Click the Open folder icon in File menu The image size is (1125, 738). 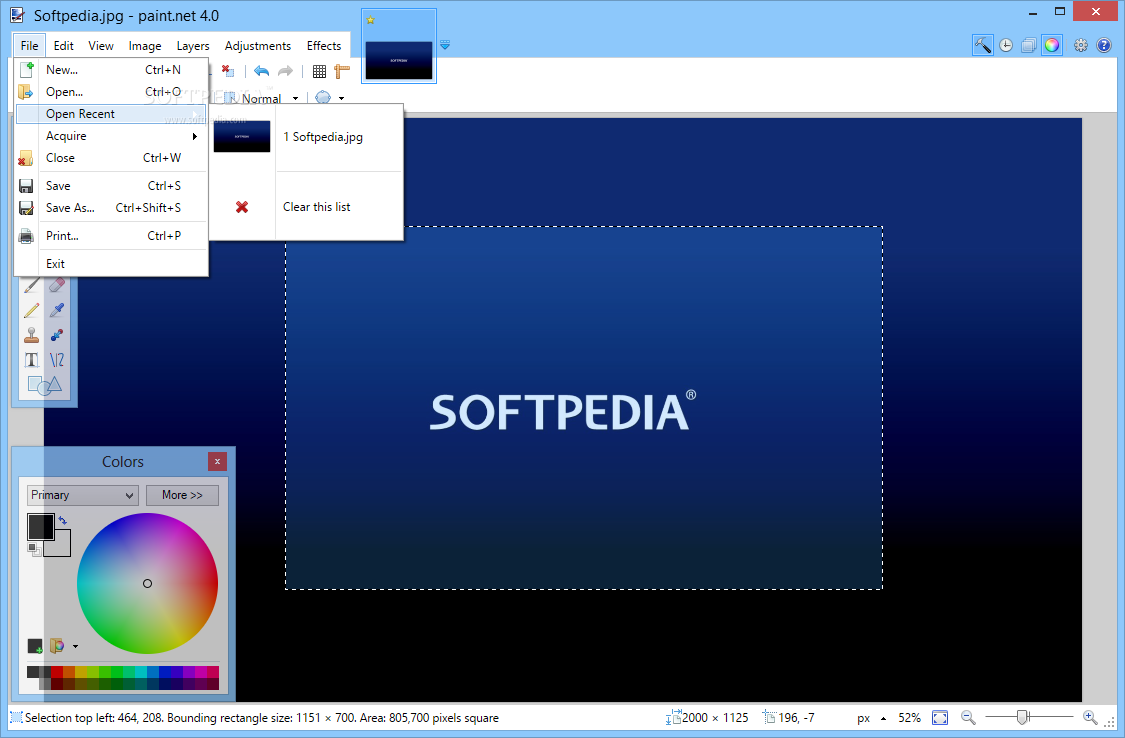coord(26,92)
